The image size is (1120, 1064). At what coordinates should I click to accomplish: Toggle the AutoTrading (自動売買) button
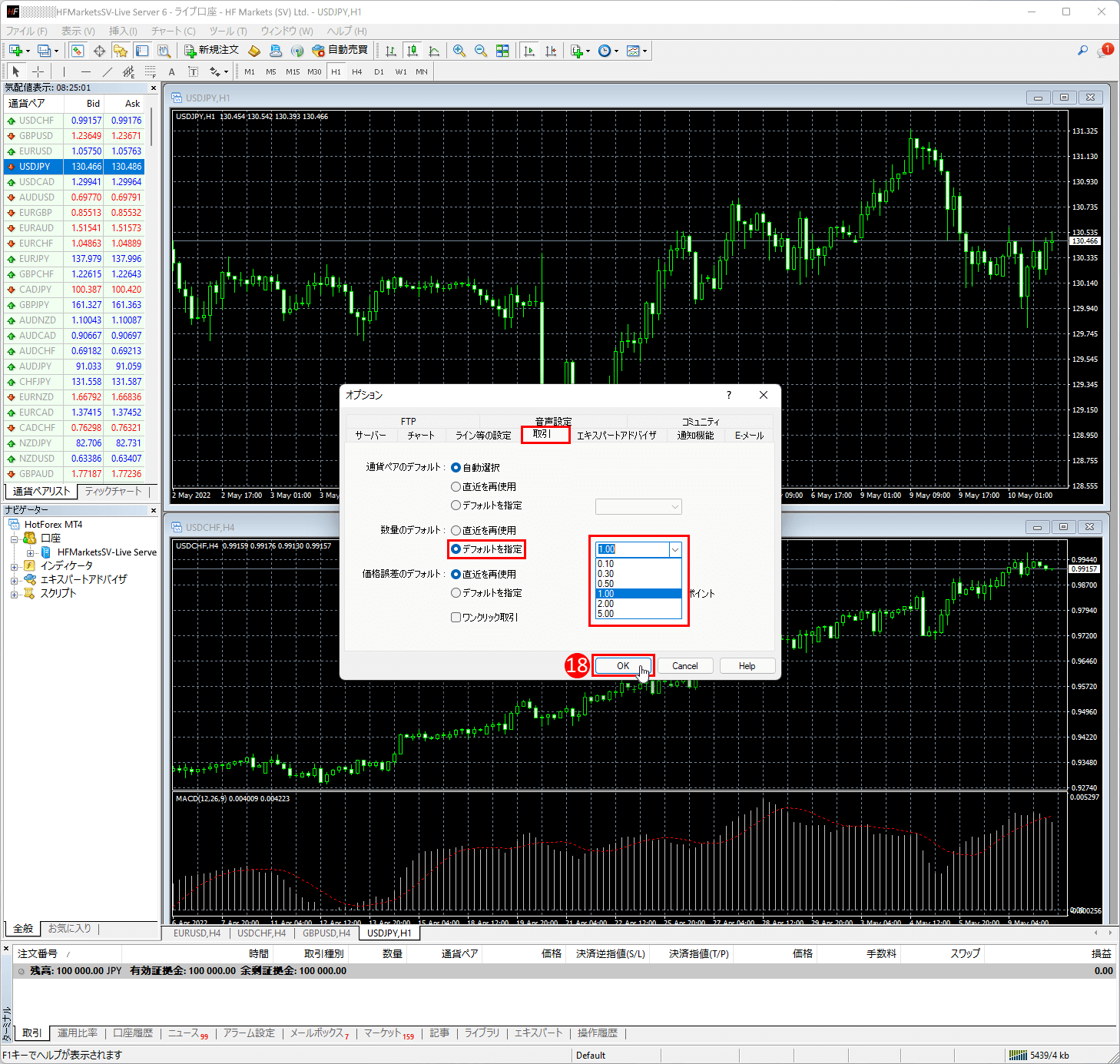[340, 51]
